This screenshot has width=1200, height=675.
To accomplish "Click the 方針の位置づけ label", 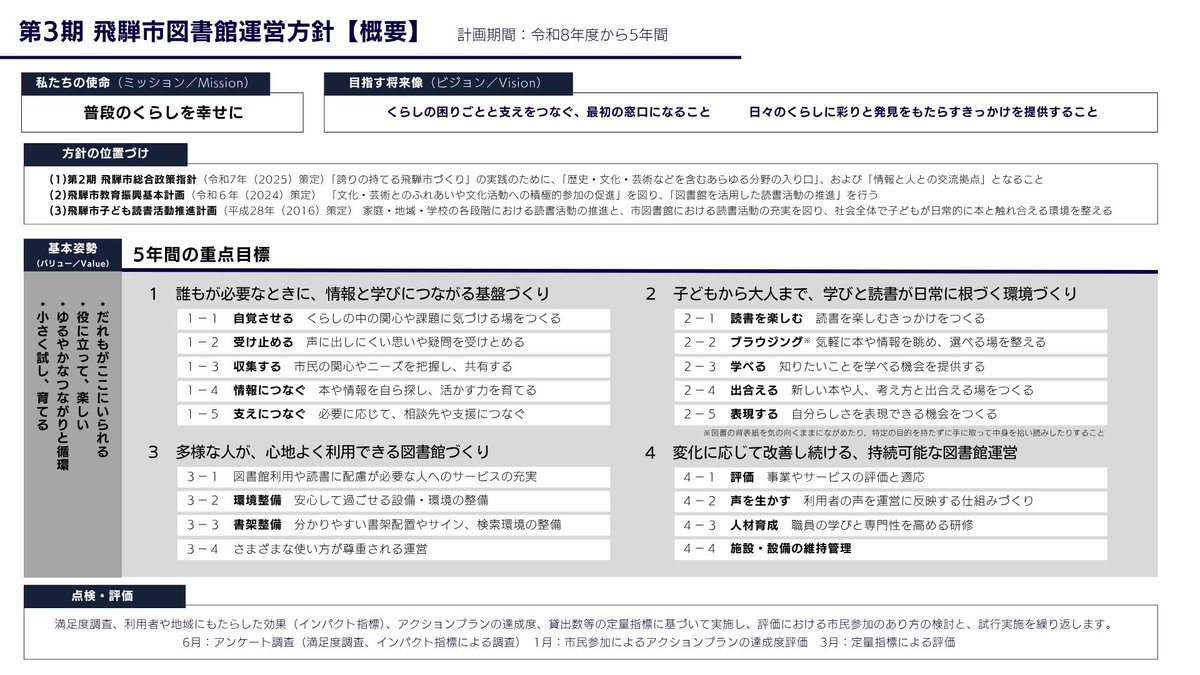I will tap(104, 154).
